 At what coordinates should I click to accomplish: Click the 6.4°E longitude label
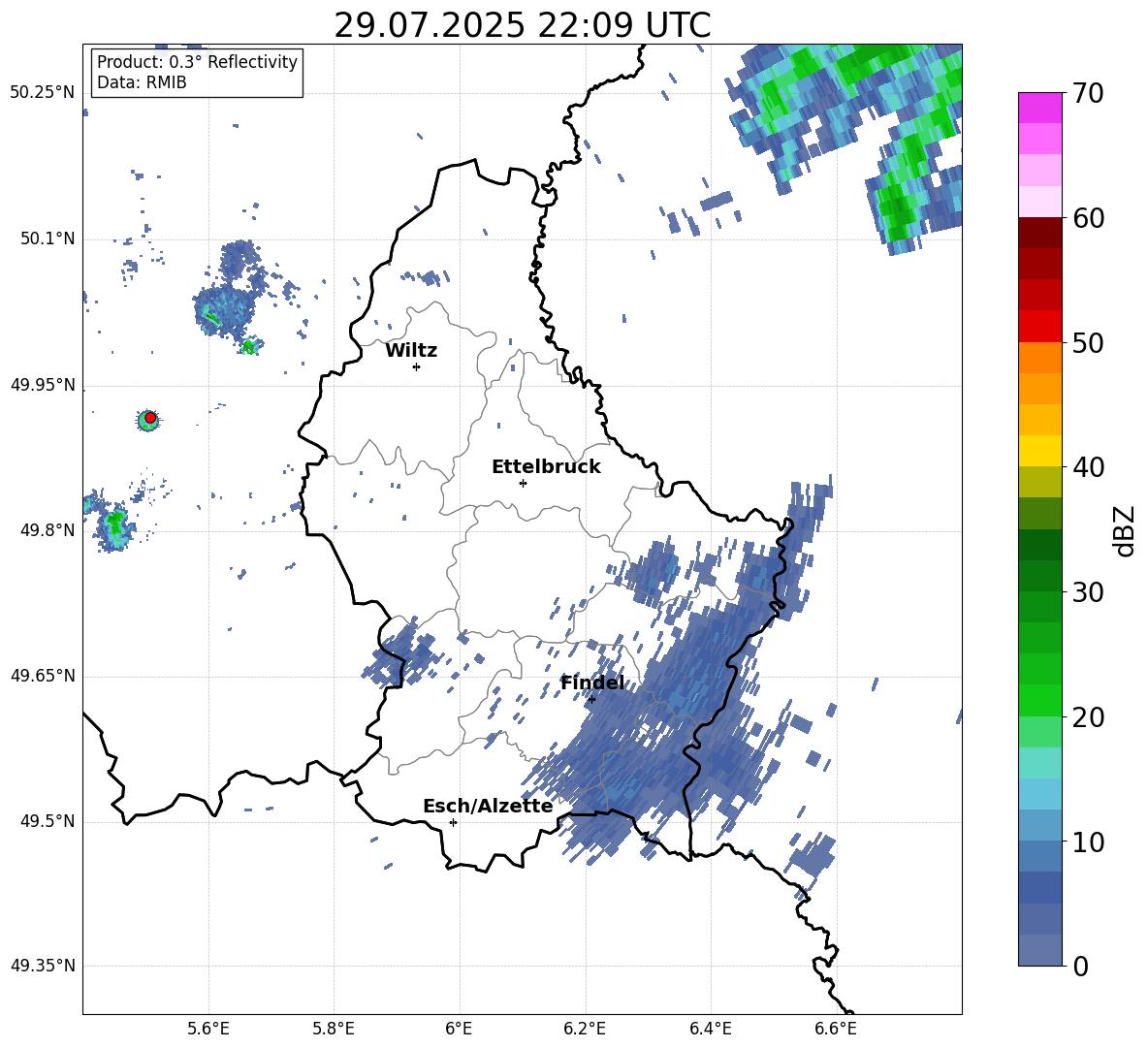coord(710,1029)
